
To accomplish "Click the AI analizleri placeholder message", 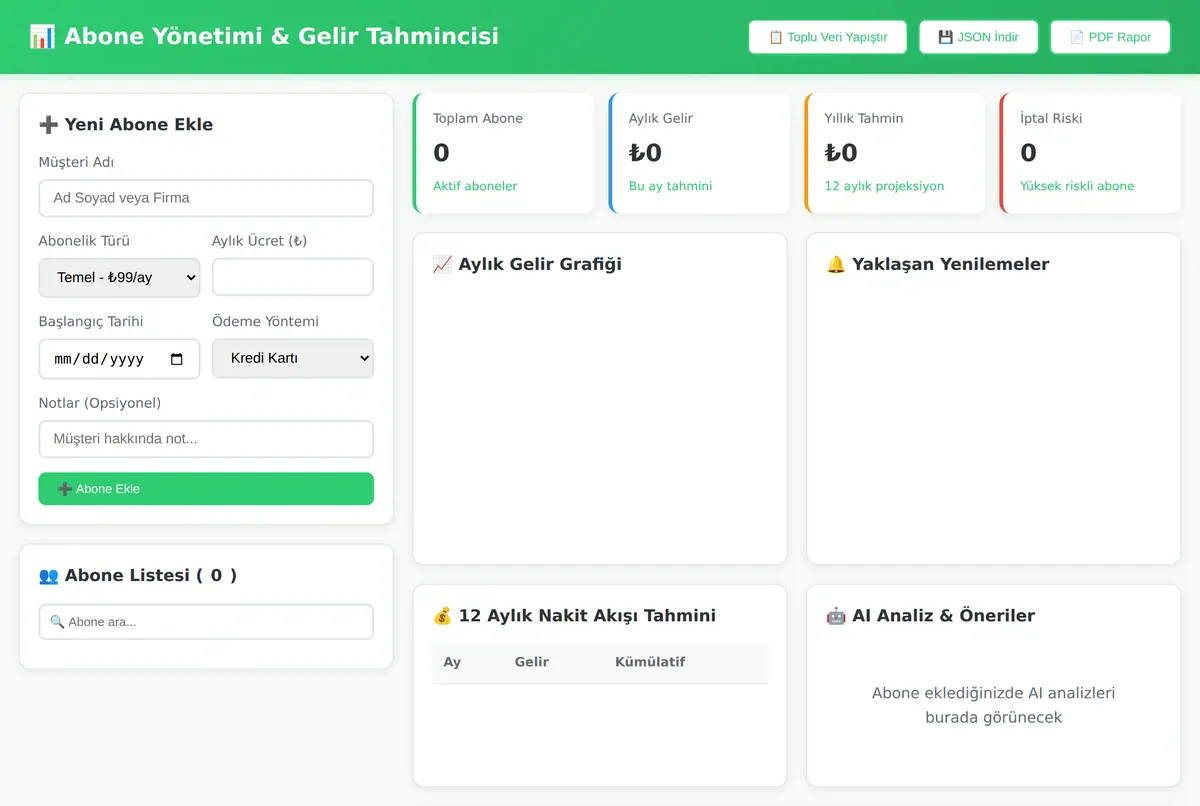I will pyautogui.click(x=993, y=705).
